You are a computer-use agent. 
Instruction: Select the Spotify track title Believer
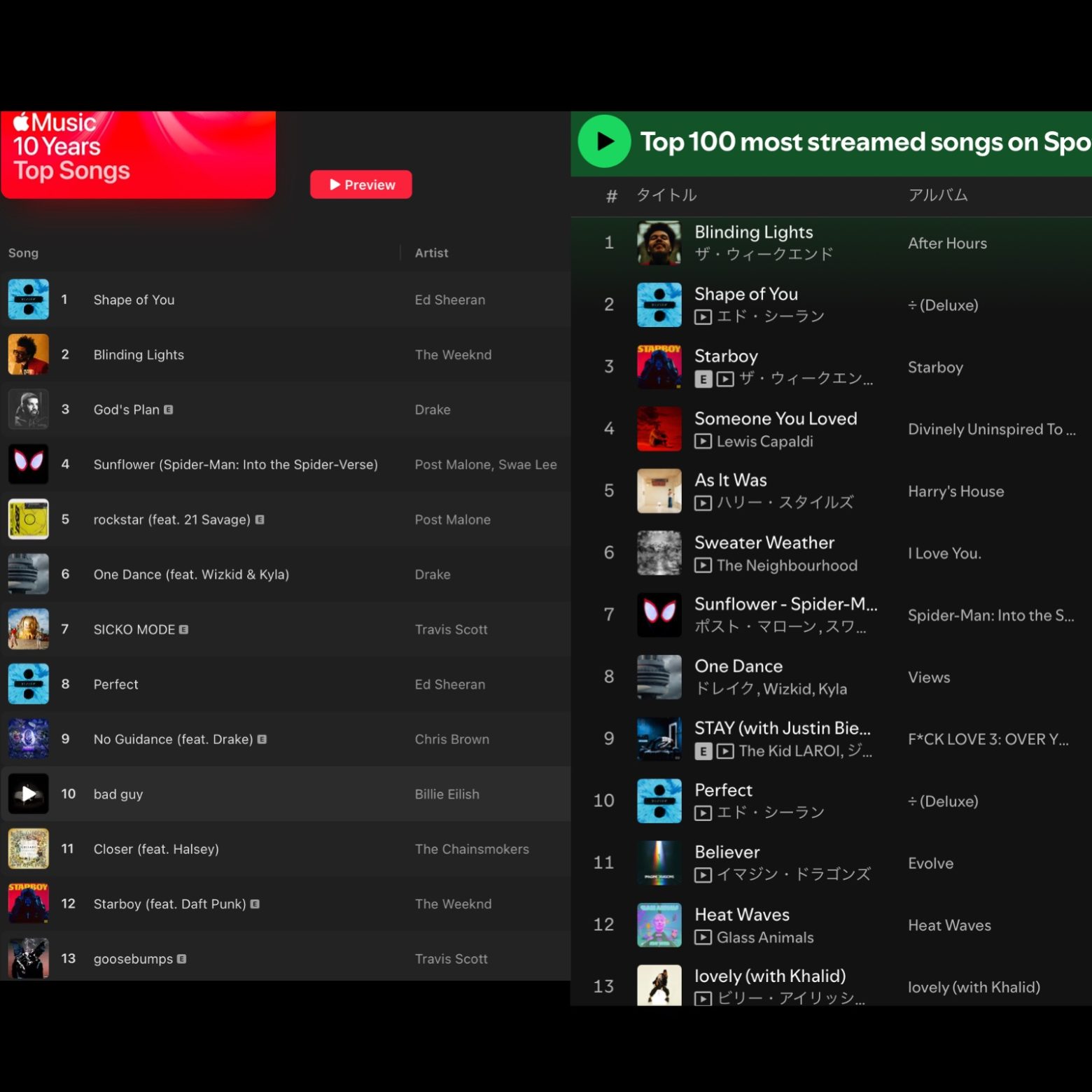727,852
